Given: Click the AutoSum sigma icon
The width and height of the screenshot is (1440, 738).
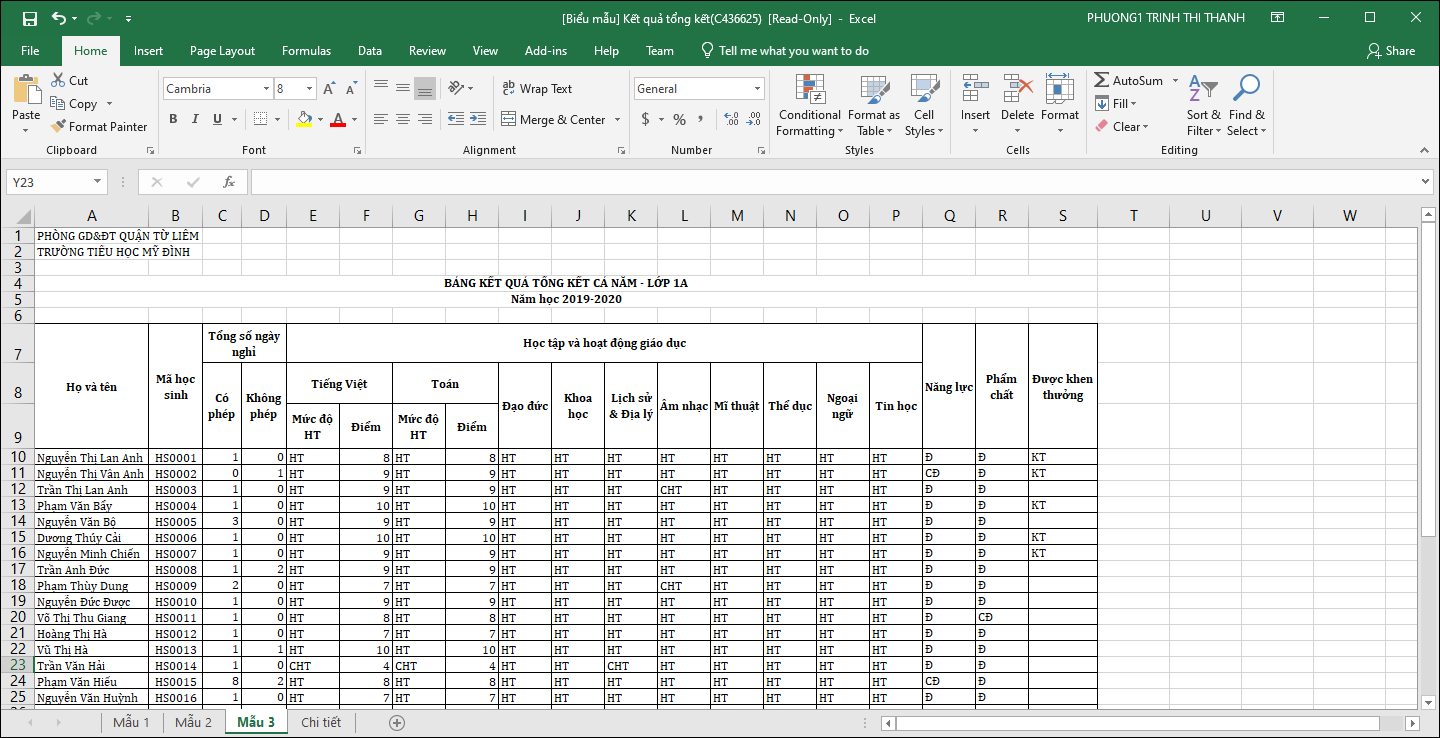Looking at the screenshot, I should [1102, 81].
